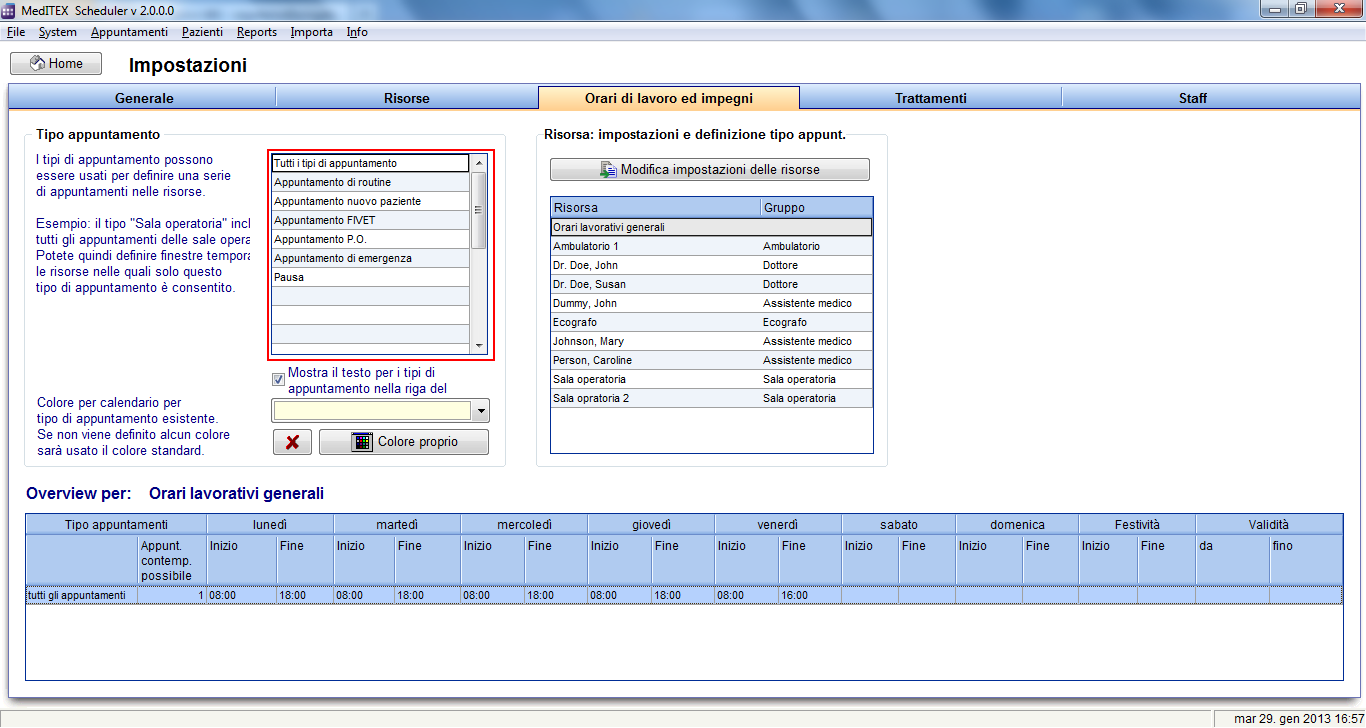
Task: Select 'Tutti i tipi di appuntamento' list entry
Action: click(370, 163)
